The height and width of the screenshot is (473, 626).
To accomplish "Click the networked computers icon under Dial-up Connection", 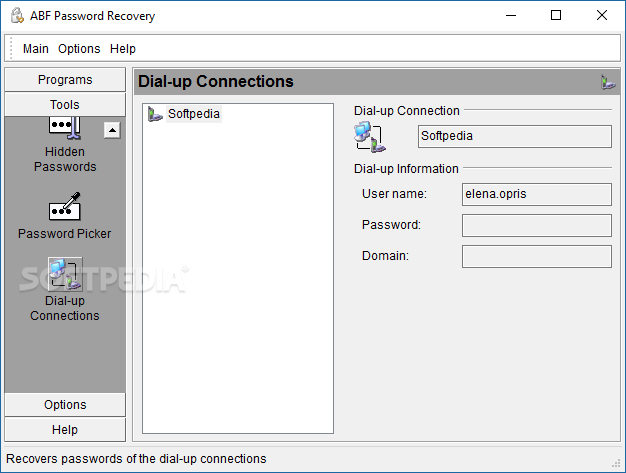I will 370,137.
